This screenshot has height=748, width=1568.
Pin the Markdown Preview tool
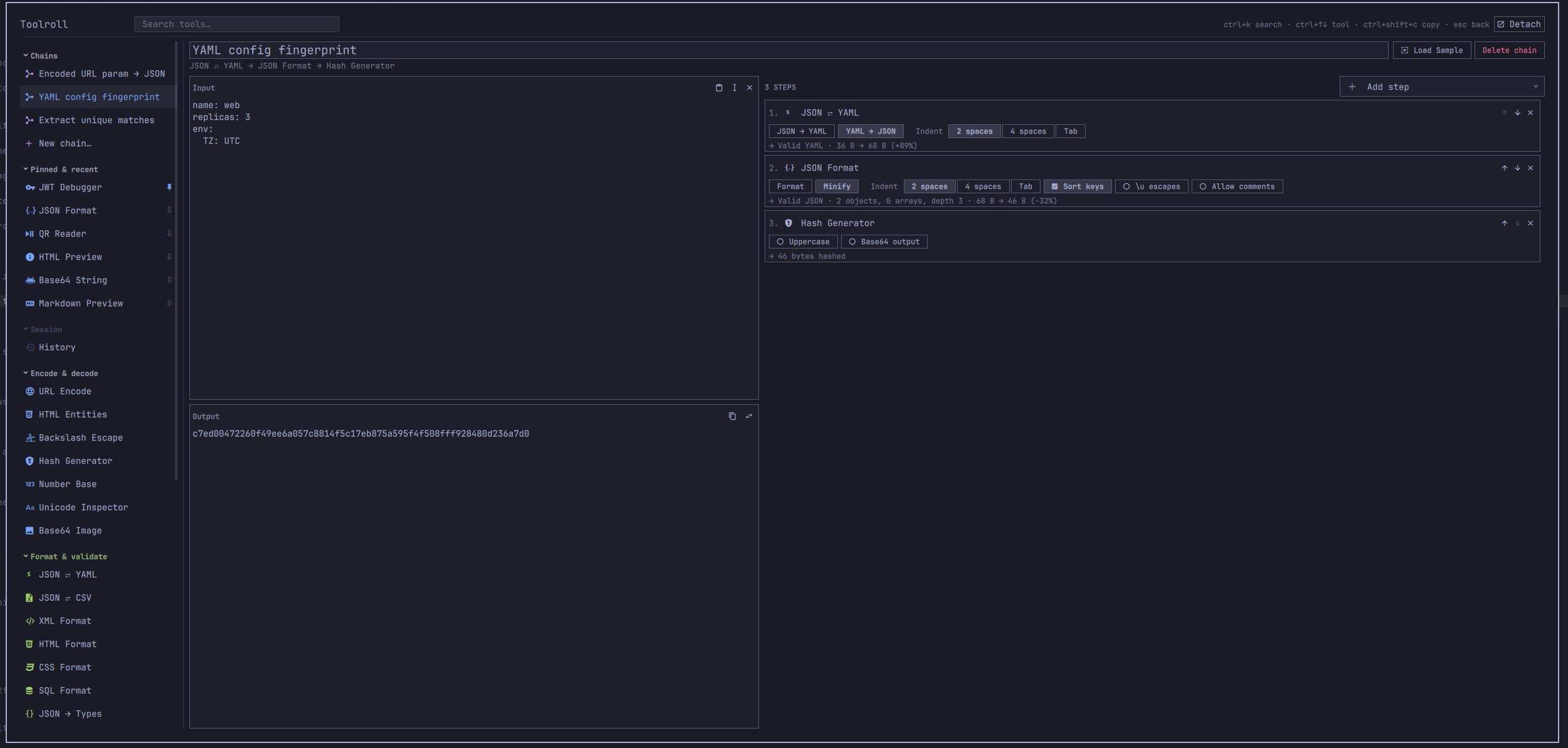[x=169, y=303]
